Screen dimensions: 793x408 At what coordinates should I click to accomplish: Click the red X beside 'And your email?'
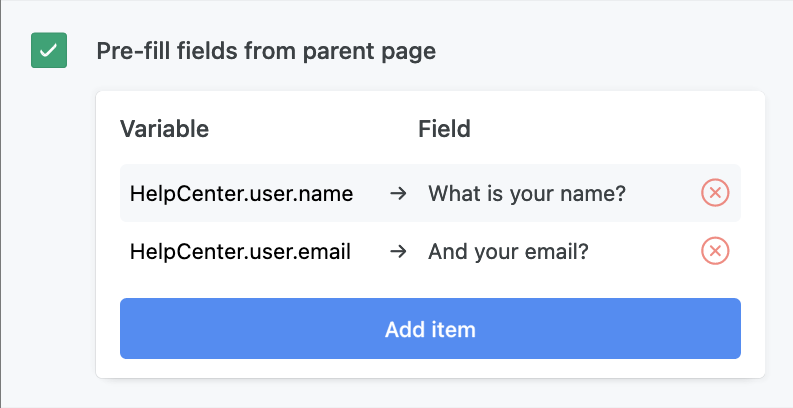point(715,251)
